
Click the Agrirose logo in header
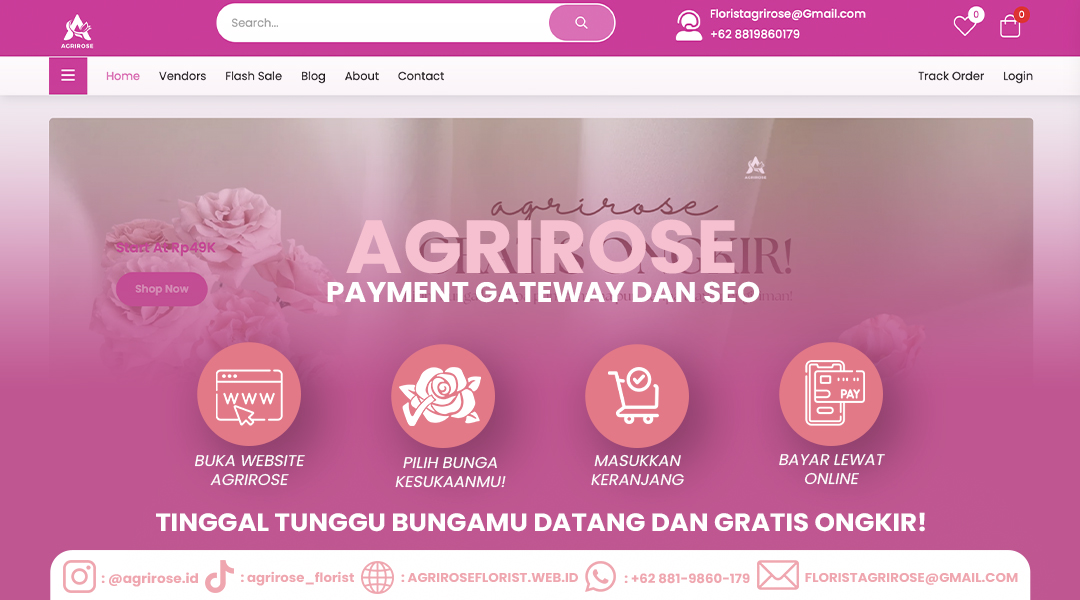pos(77,32)
